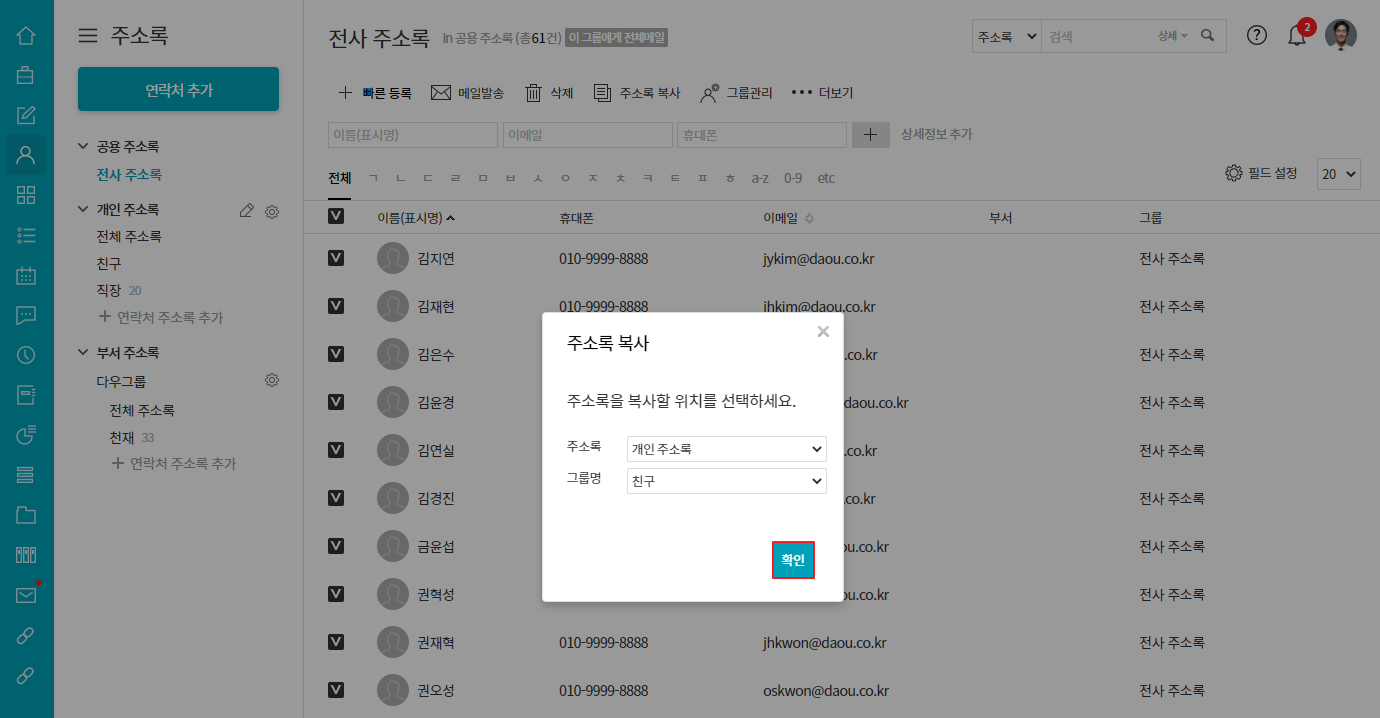1380x718 pixels.
Task: Open the 주소록 dropdown showing 개인 주소록
Action: point(726,449)
